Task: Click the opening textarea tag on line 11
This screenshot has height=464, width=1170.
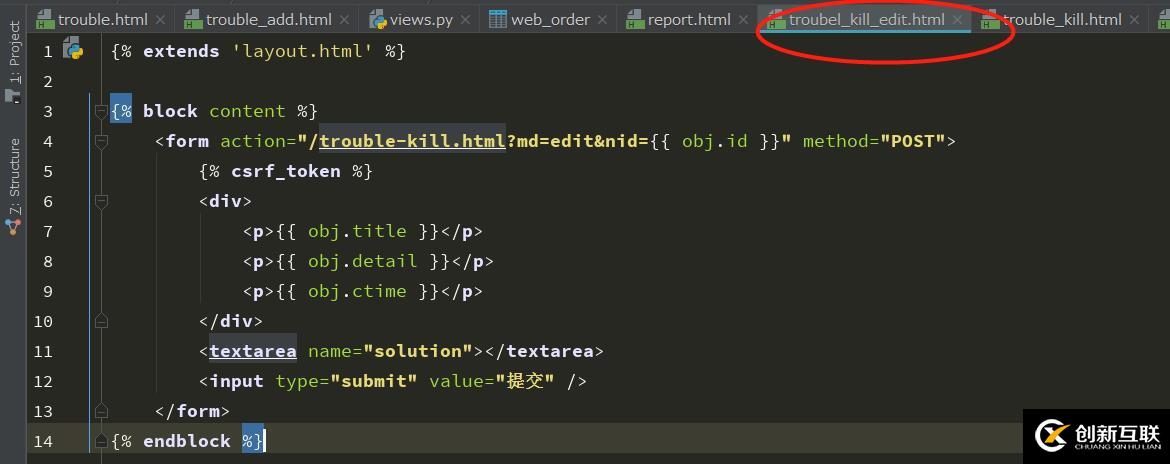Action: point(253,351)
